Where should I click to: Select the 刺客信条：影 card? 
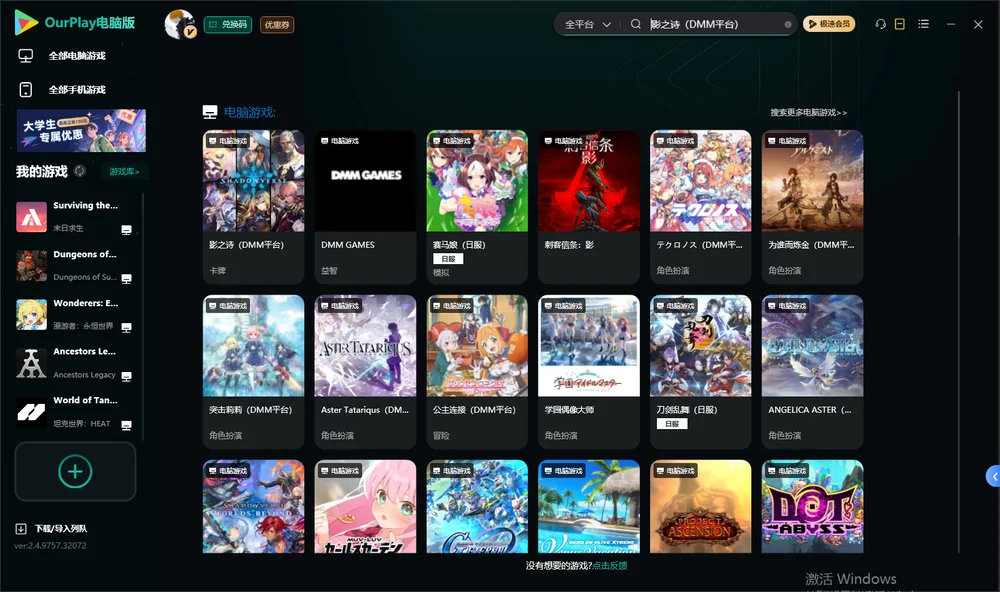589,207
